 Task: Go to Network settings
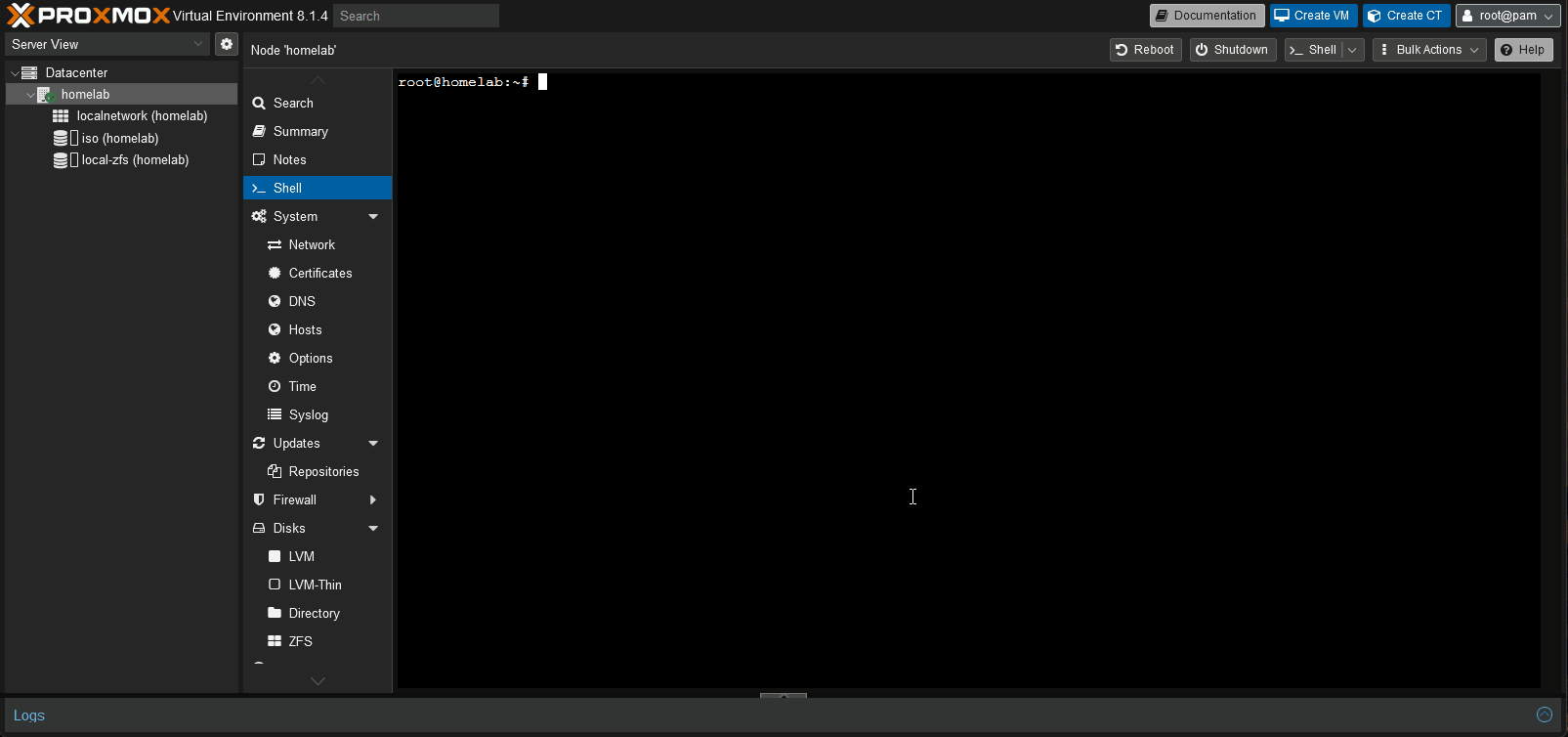click(312, 244)
